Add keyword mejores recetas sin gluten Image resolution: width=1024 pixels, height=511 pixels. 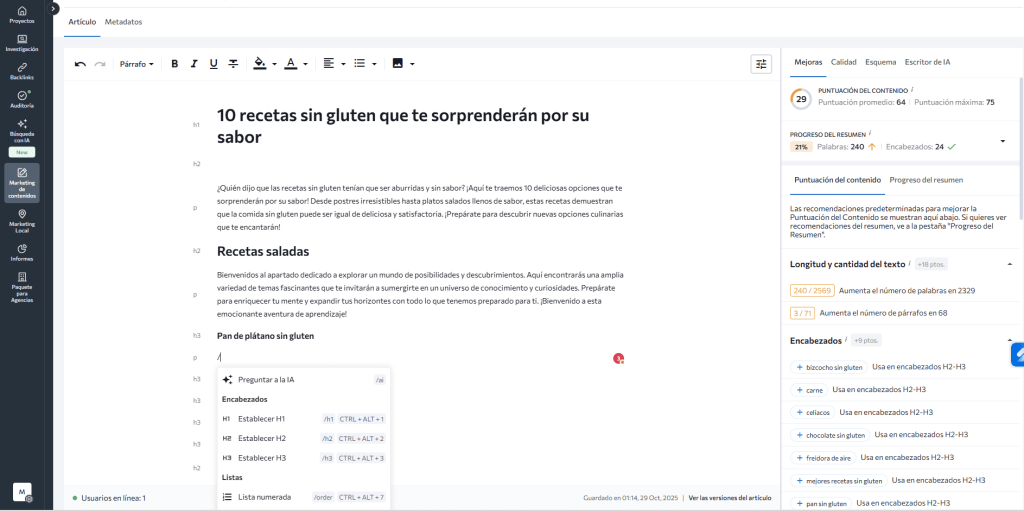click(x=839, y=481)
